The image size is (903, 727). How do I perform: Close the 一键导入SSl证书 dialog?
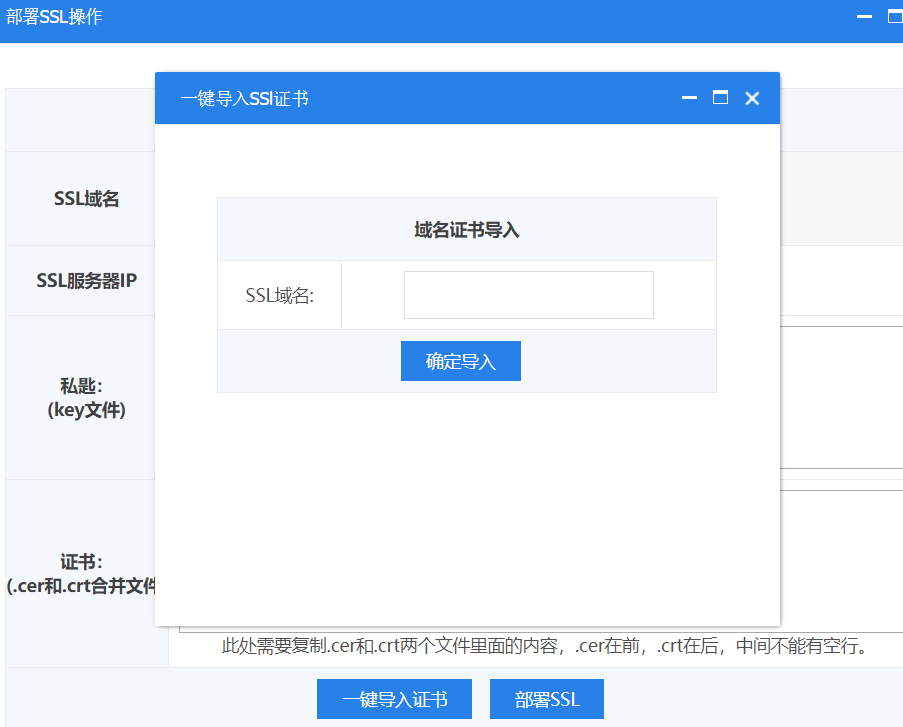pos(752,98)
